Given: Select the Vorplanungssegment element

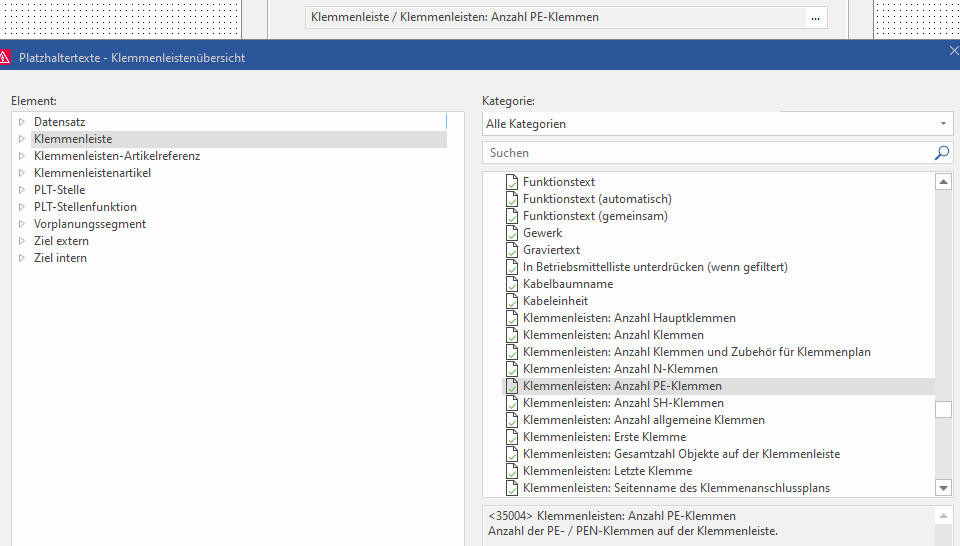Looking at the screenshot, I should tap(89, 224).
